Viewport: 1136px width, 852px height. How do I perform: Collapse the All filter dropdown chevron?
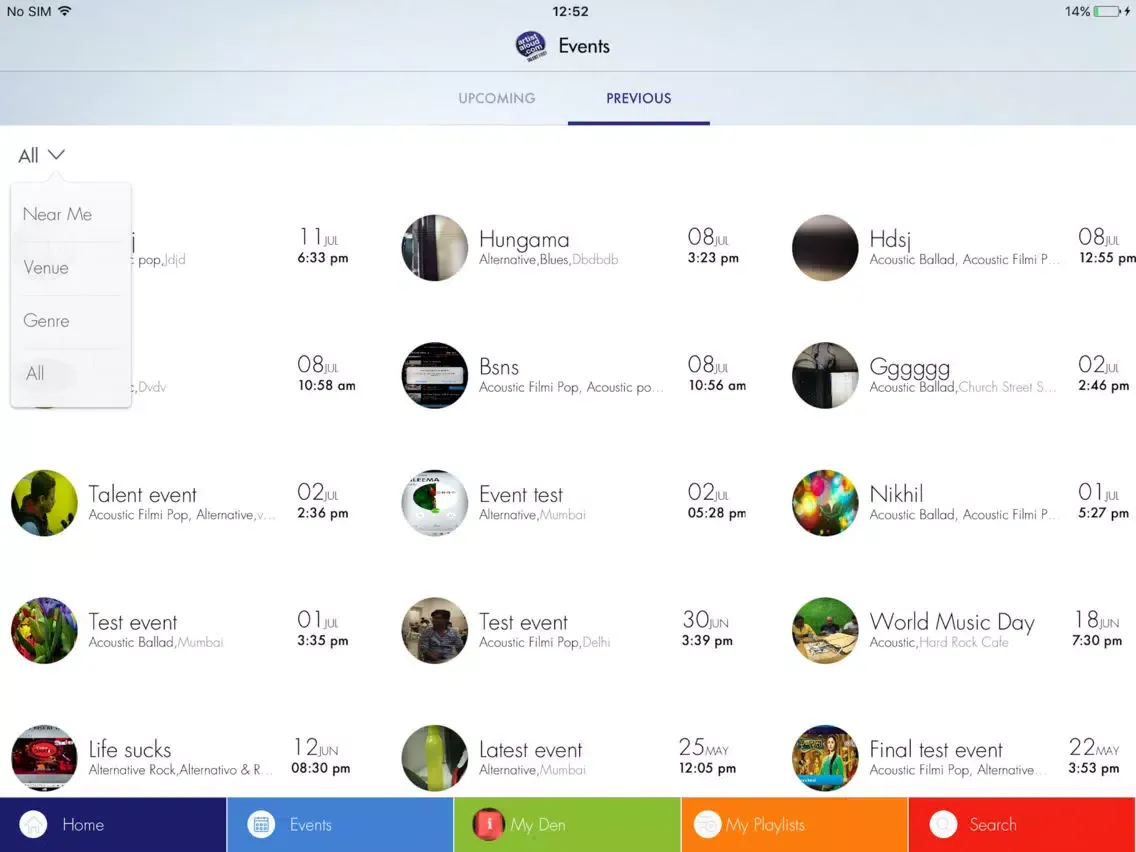coord(56,155)
